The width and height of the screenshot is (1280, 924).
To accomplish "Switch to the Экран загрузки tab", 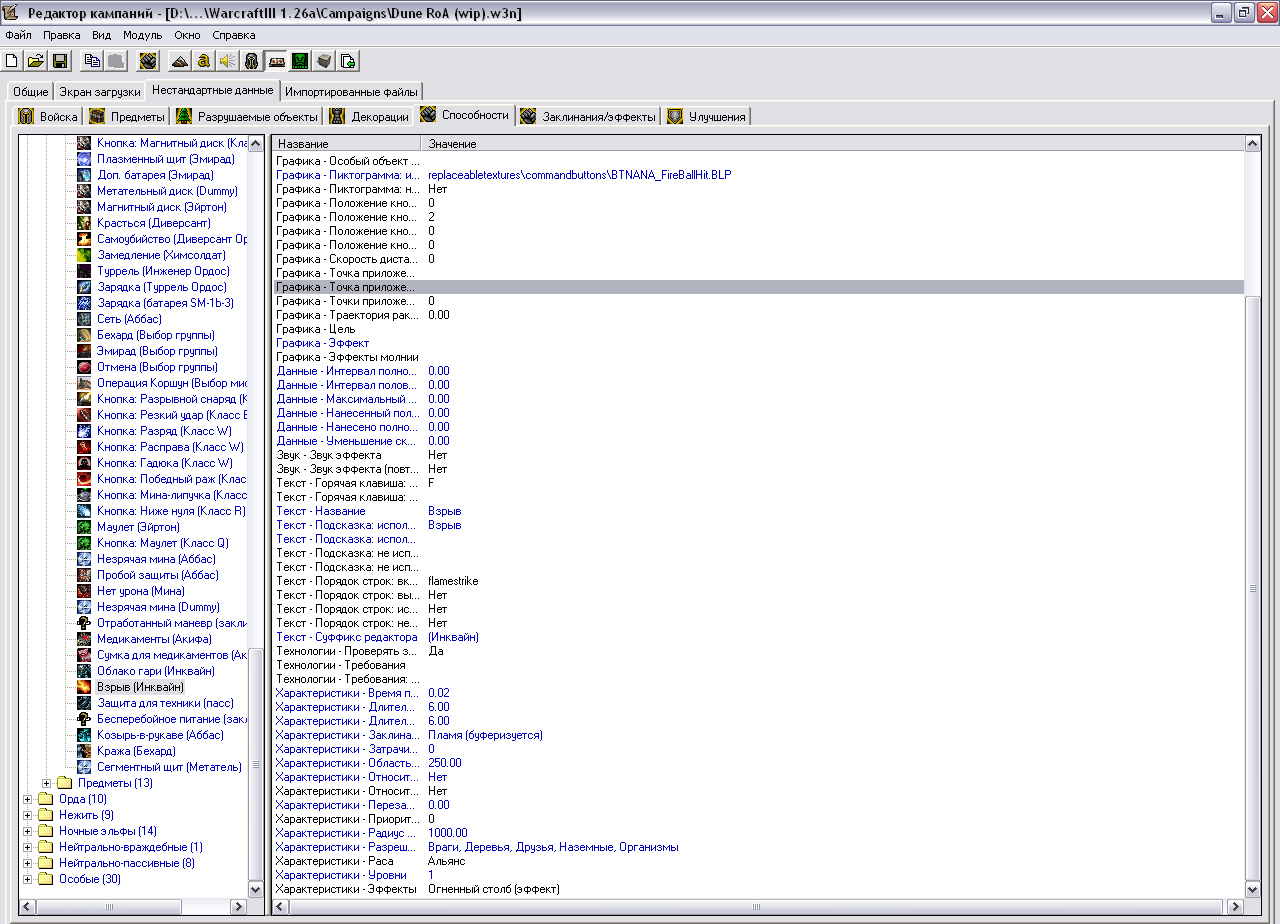I will coord(100,92).
